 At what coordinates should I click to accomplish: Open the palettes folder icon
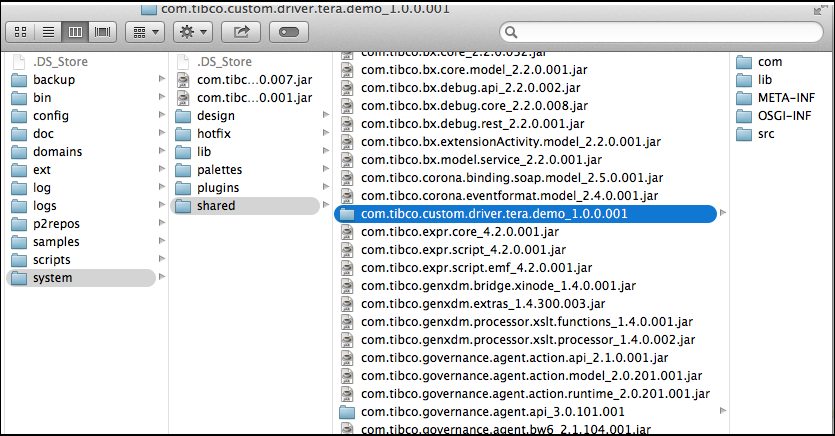pyautogui.click(x=183, y=170)
